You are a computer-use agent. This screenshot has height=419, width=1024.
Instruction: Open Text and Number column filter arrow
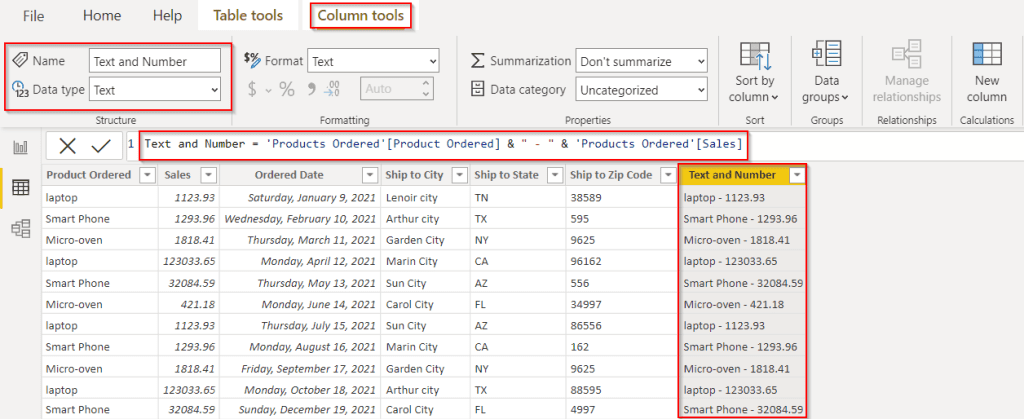[797, 175]
